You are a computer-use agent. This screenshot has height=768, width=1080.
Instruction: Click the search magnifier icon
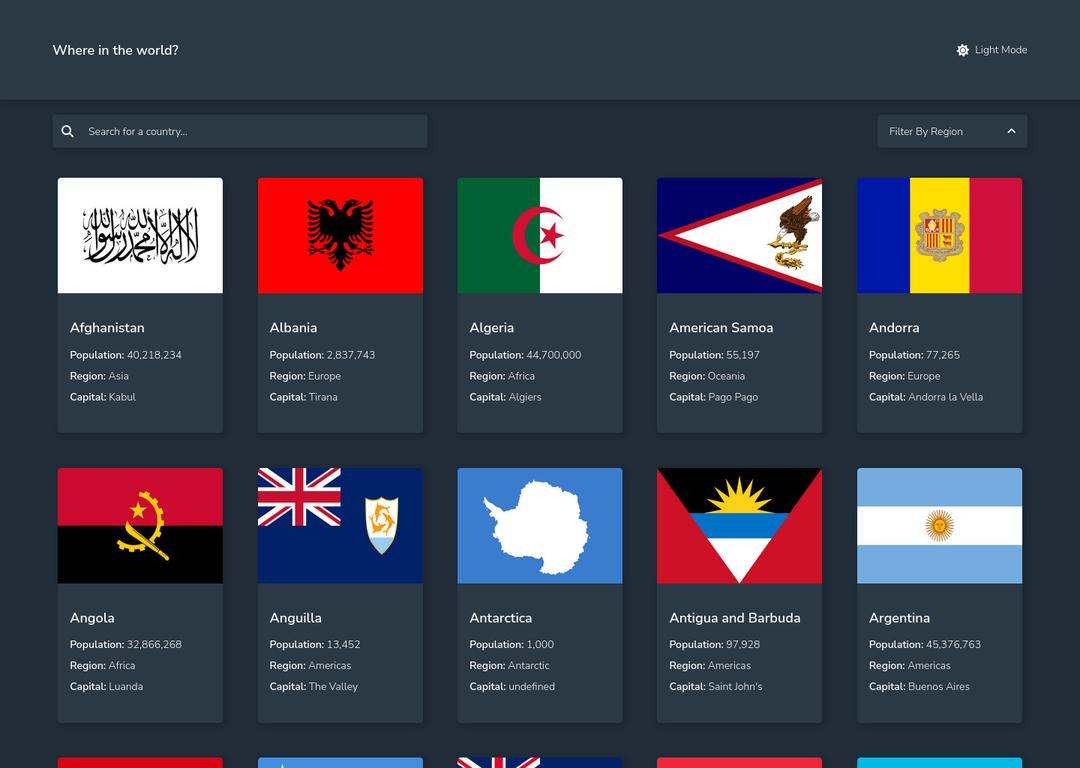click(x=68, y=132)
